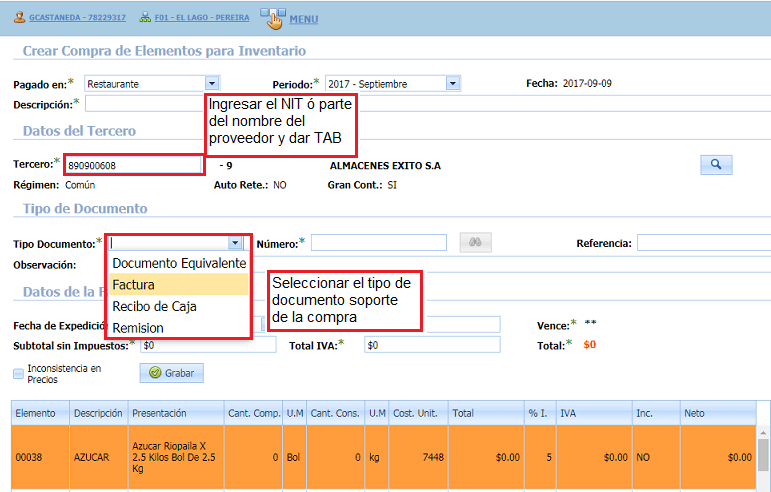The width and height of the screenshot is (771, 492).
Task: Click the Bol unit cell
Action: 294,457
